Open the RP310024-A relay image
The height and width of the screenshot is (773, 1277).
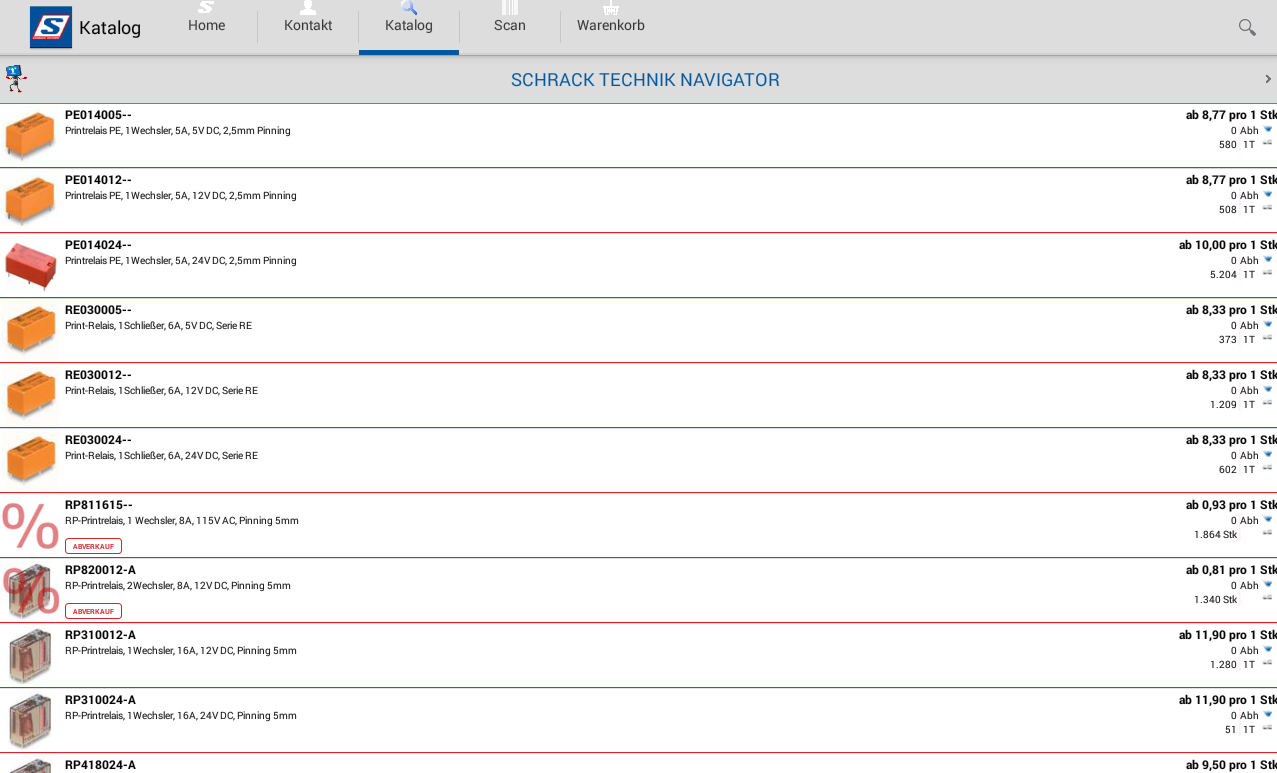(x=30, y=720)
